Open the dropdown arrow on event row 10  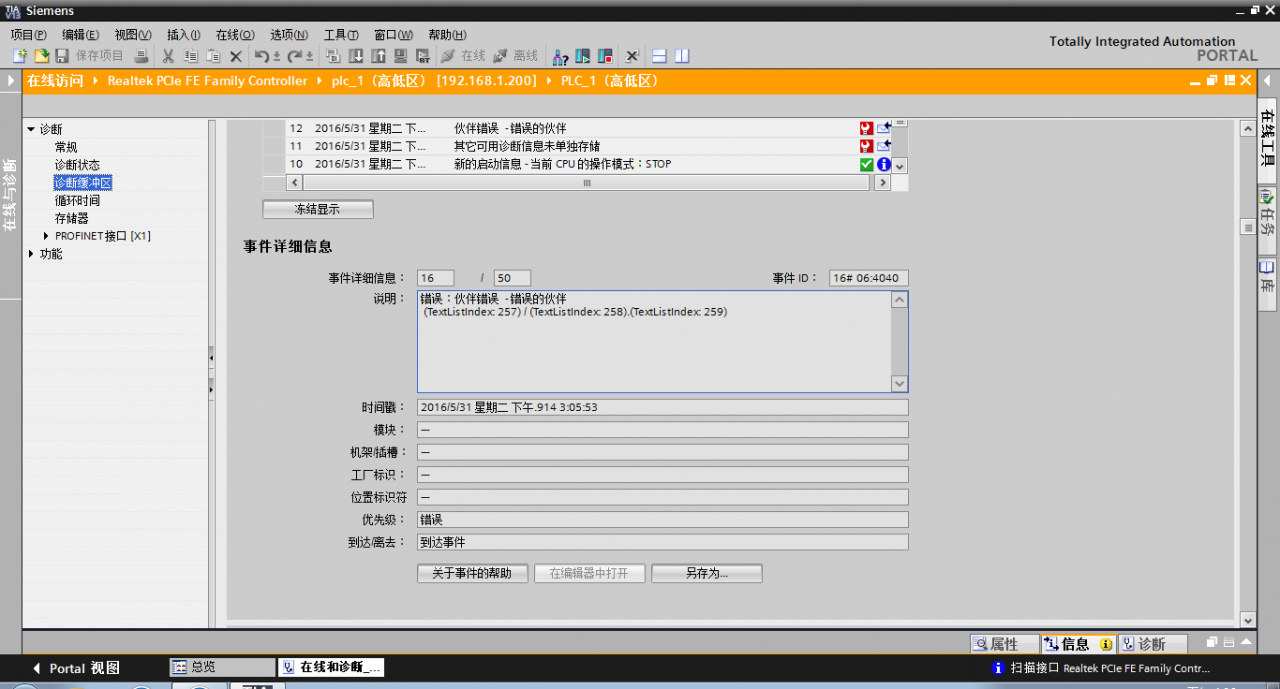click(897, 164)
